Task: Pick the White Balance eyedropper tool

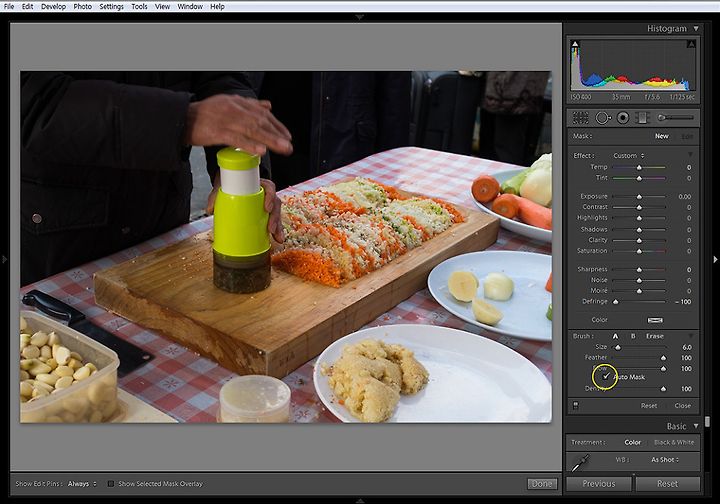Action: [580, 462]
